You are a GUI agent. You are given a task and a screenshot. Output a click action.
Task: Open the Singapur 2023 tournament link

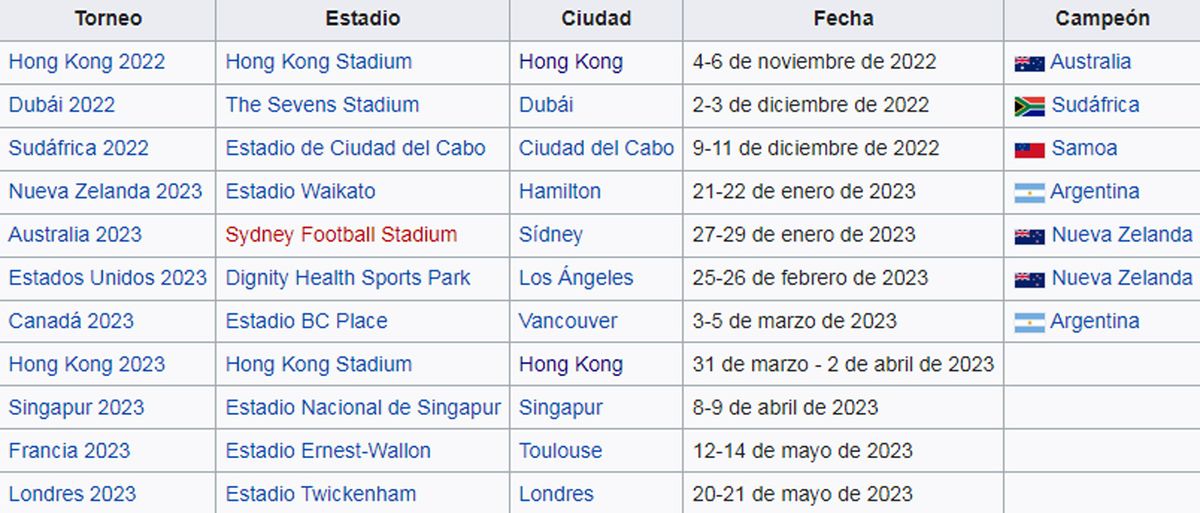tap(76, 408)
